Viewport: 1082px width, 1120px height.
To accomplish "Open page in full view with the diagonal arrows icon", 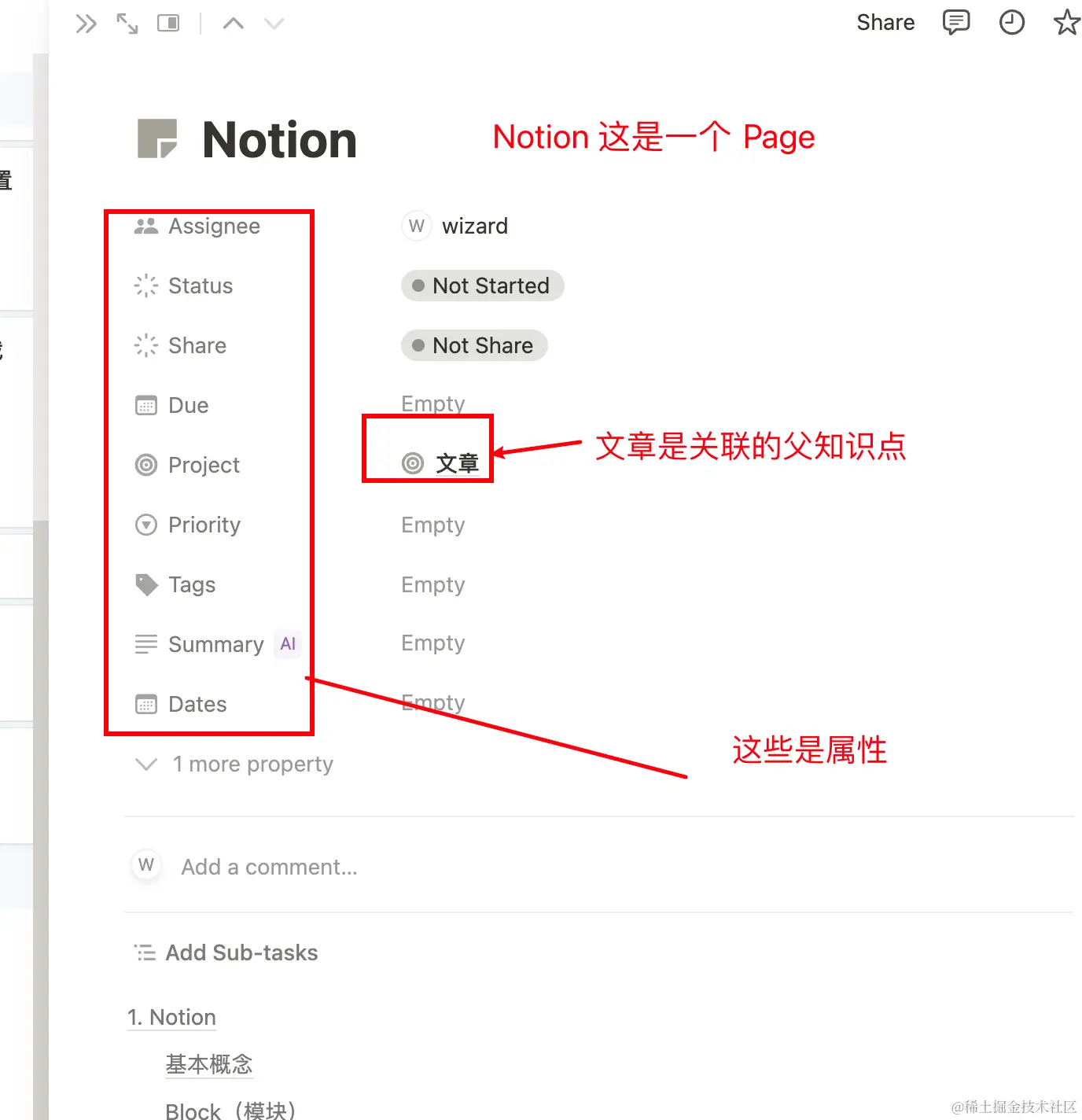I will pyautogui.click(x=127, y=24).
